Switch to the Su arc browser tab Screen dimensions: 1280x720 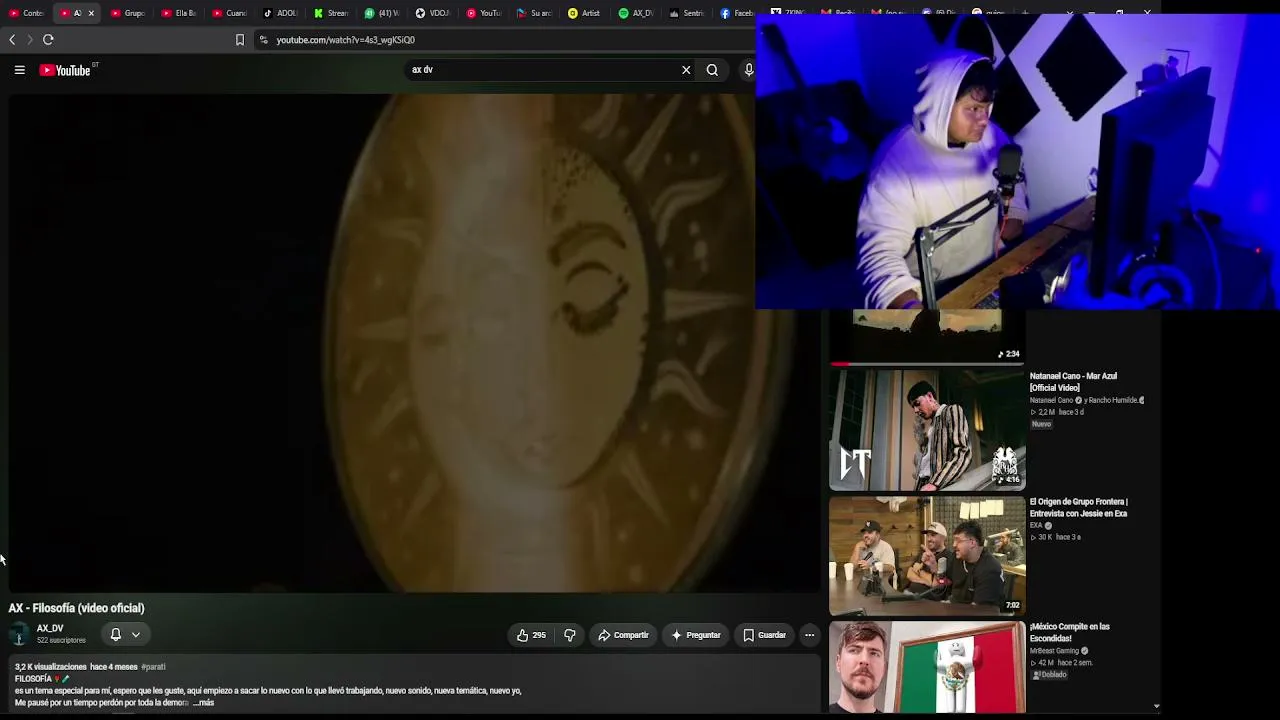536,13
